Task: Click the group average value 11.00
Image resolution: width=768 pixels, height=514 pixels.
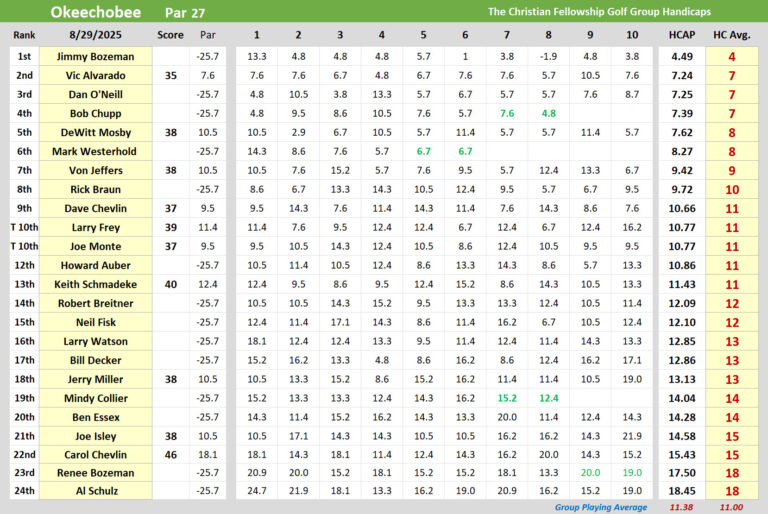Action: pos(731,507)
